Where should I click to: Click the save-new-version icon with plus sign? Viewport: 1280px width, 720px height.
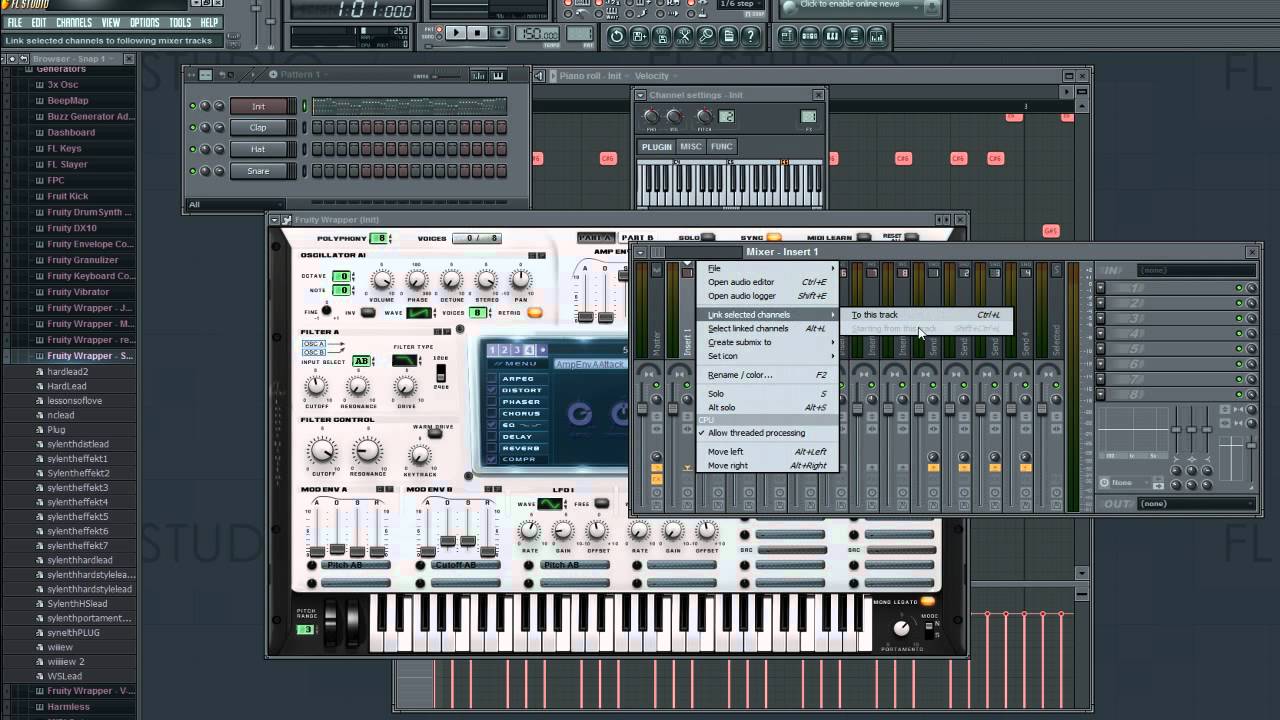640,36
